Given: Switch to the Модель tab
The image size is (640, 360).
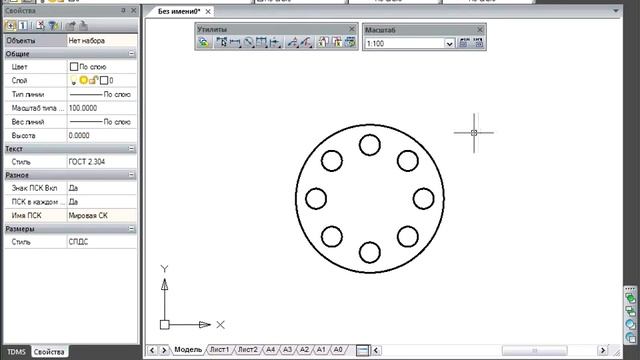Looking at the screenshot, I should pyautogui.click(x=188, y=350).
